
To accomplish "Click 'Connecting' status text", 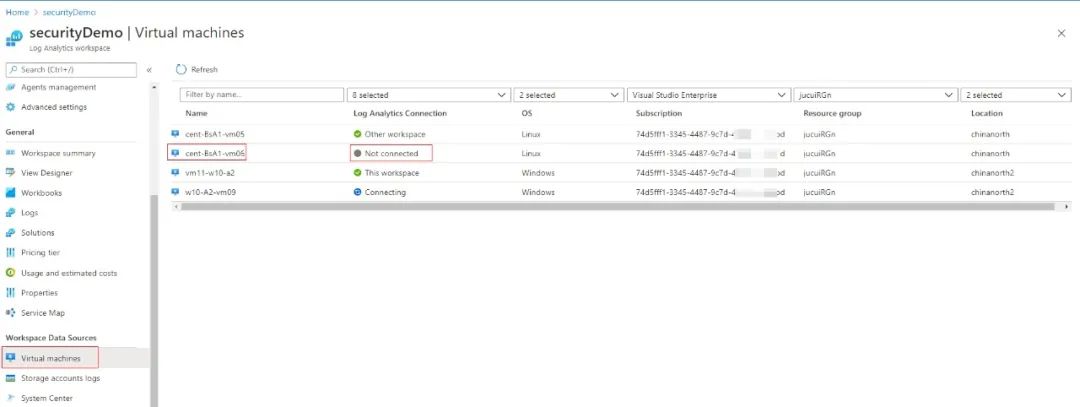I will 385,192.
